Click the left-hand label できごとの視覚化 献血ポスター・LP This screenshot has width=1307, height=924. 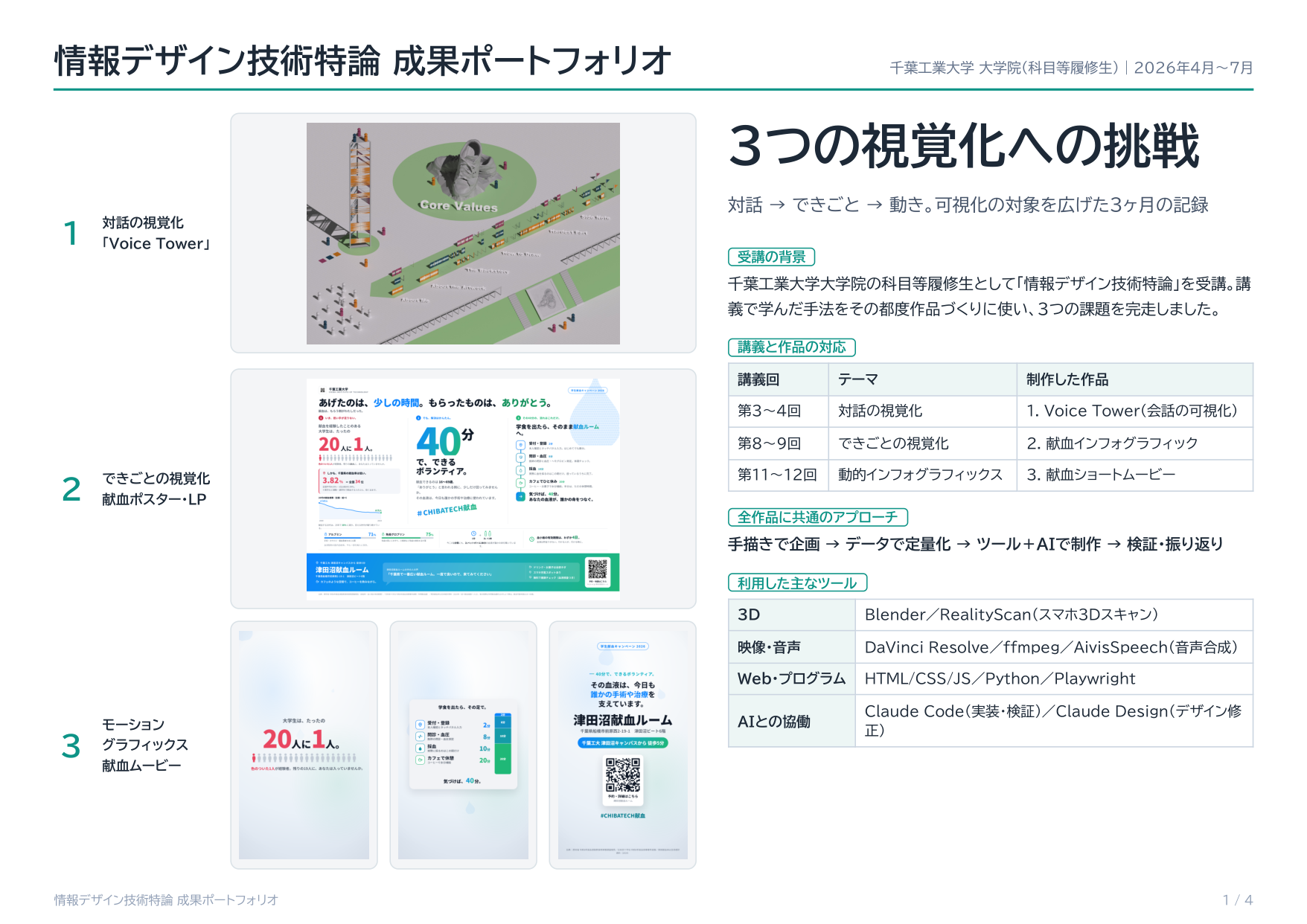(156, 489)
